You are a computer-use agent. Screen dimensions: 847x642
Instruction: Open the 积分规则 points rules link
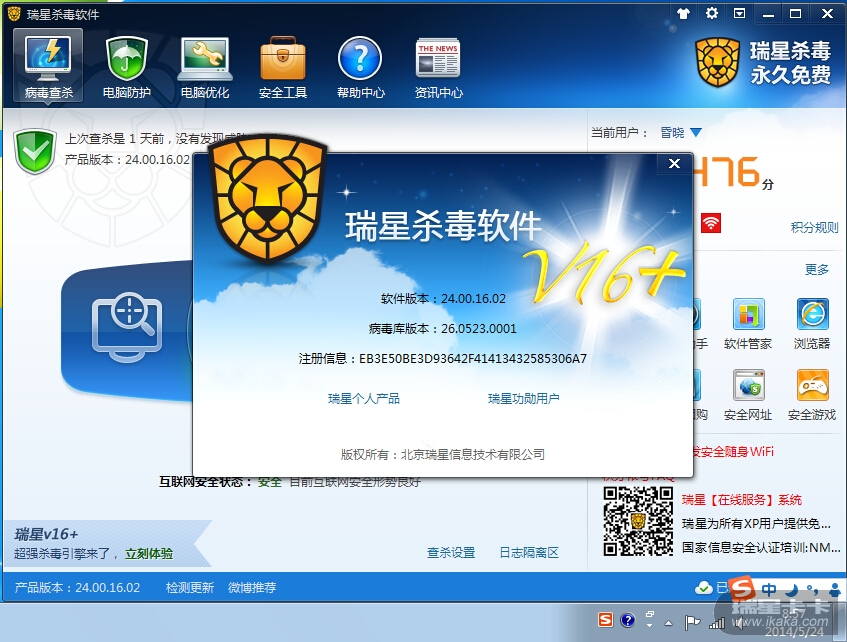point(815,228)
